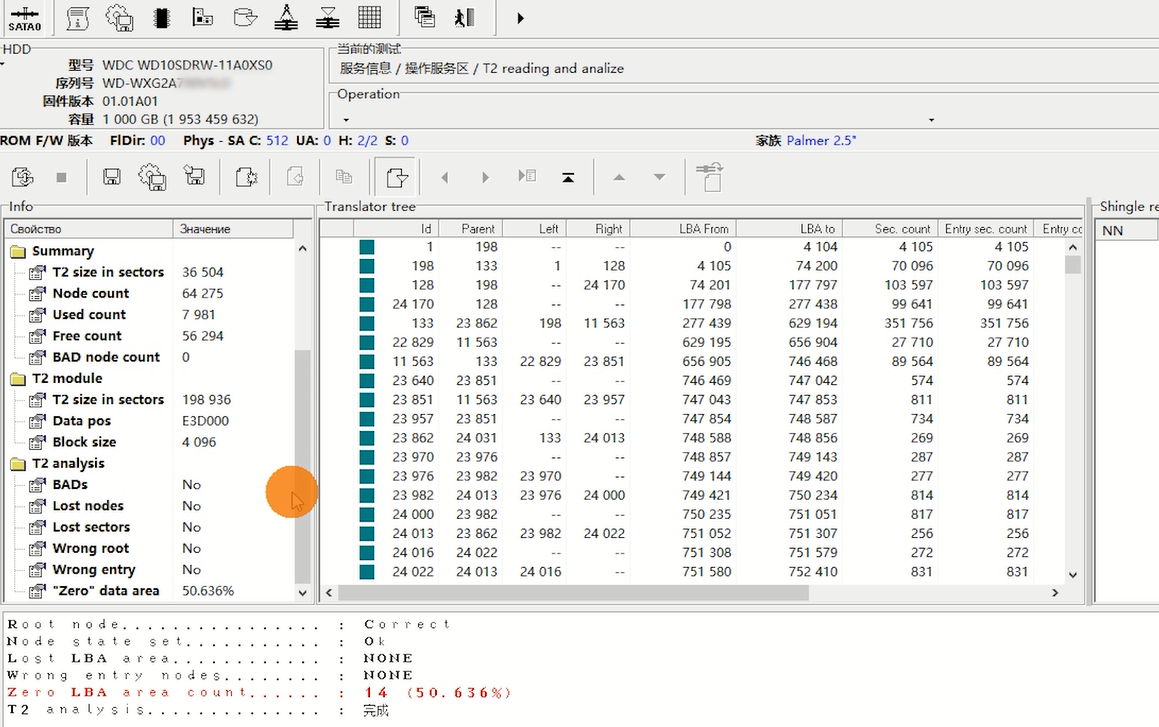Screen dimensions: 1159x727
Task: Select the Lost nodes row
Action: click(x=150, y=506)
